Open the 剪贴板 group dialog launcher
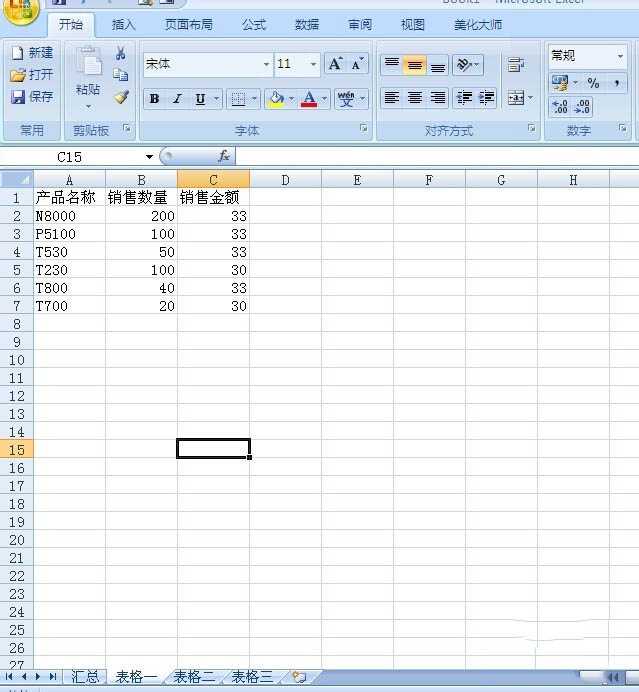The width and height of the screenshot is (639, 692). (127, 128)
